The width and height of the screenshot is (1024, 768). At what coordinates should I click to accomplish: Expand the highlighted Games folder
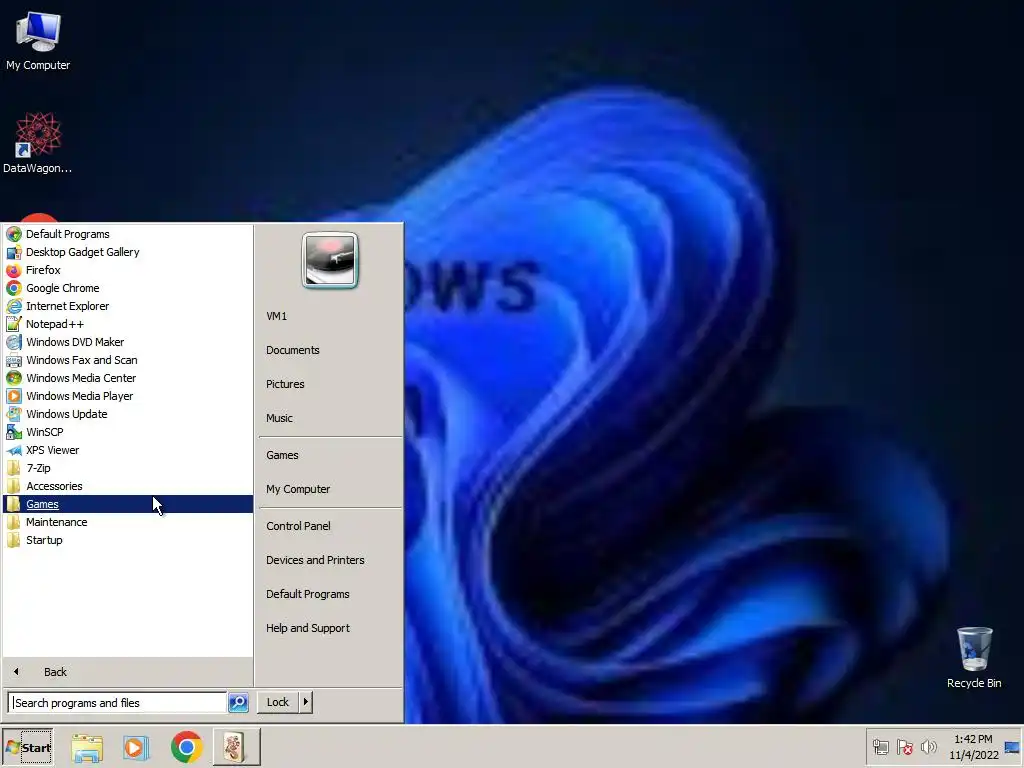[x=128, y=504]
